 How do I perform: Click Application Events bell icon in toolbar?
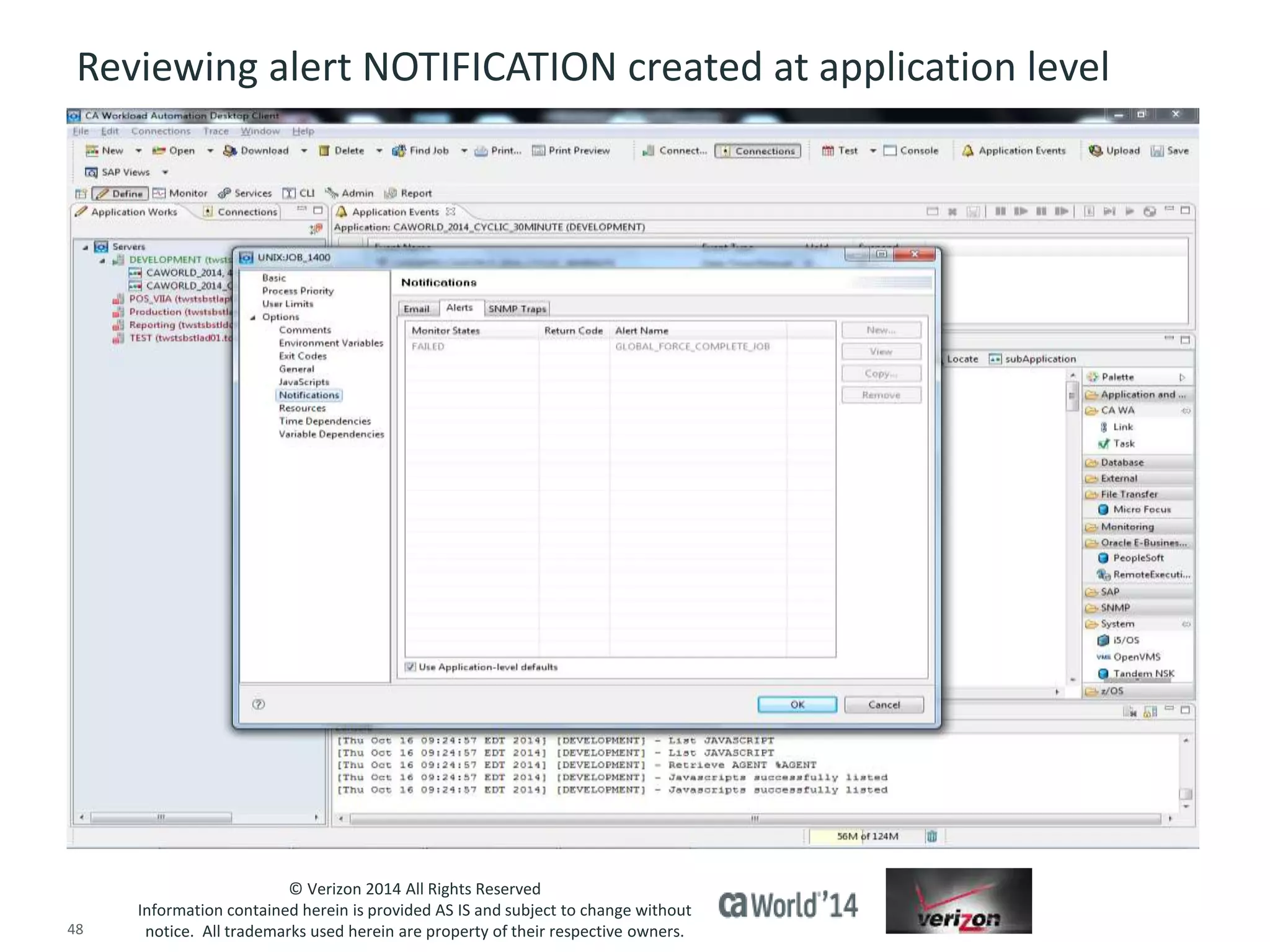(x=967, y=151)
